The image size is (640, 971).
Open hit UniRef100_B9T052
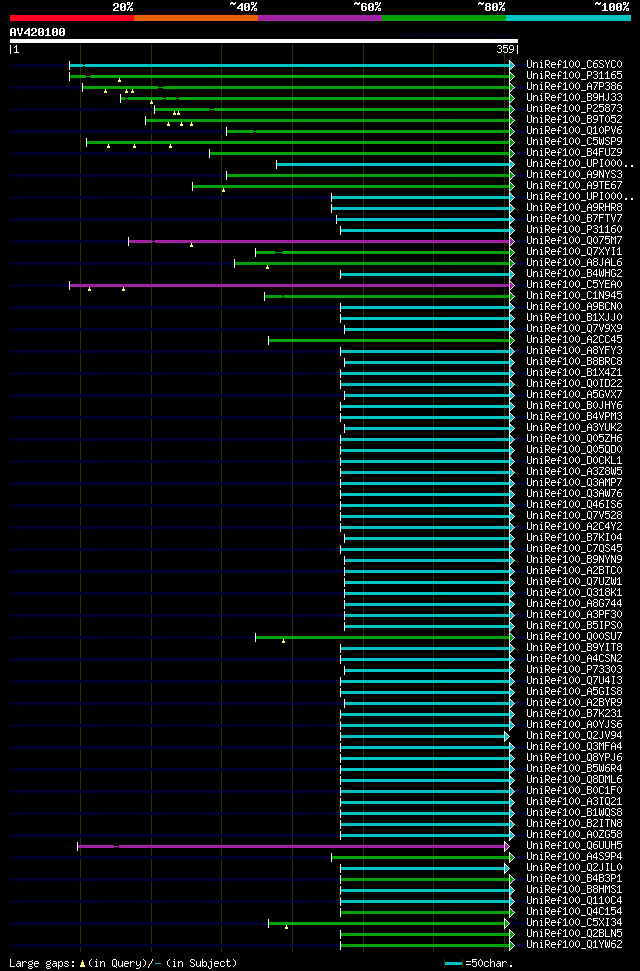[574, 120]
